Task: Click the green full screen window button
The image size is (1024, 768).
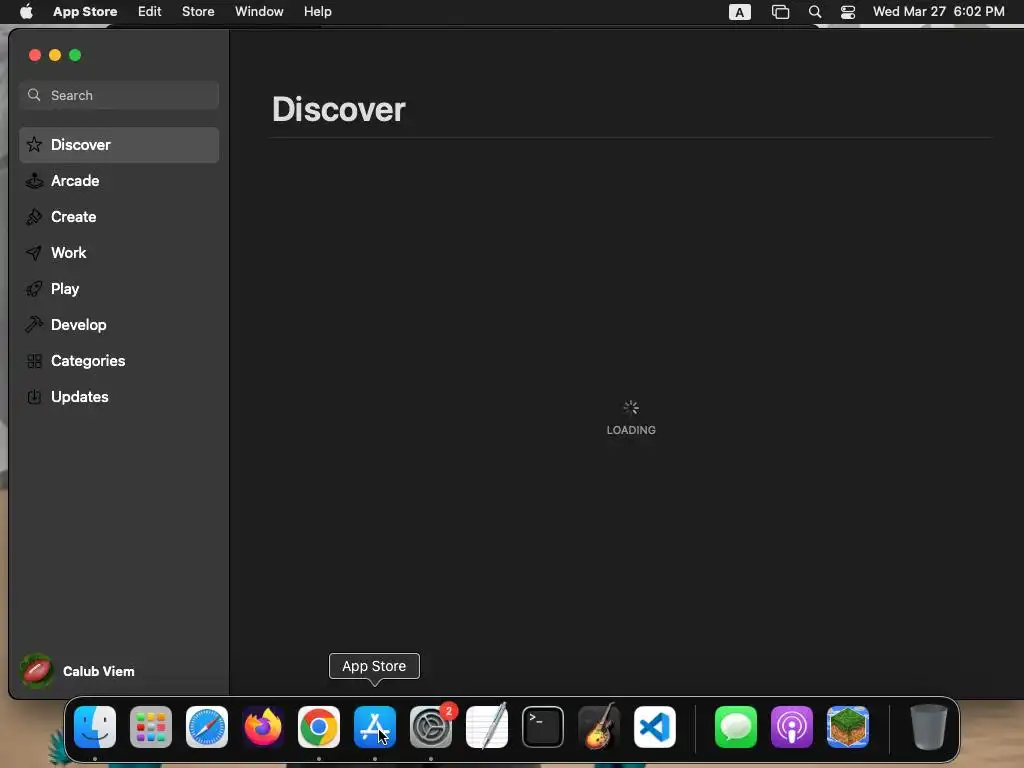Action: click(x=75, y=55)
